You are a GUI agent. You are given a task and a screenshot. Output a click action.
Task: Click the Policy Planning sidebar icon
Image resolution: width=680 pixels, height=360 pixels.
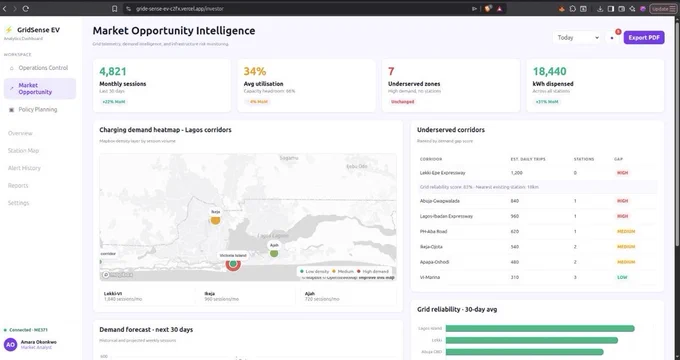12,110
